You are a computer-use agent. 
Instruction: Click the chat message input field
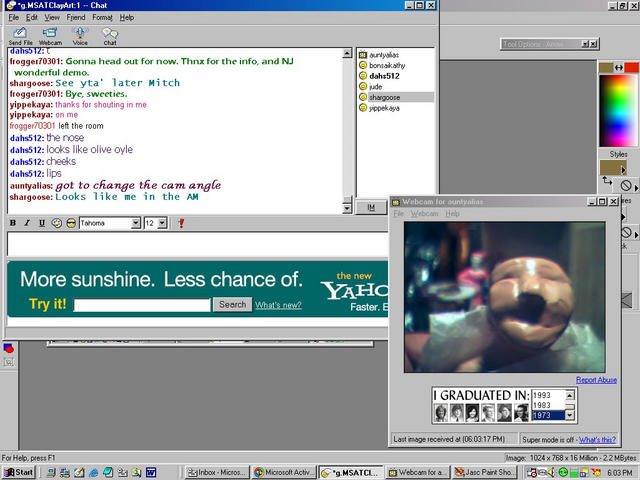click(198, 244)
